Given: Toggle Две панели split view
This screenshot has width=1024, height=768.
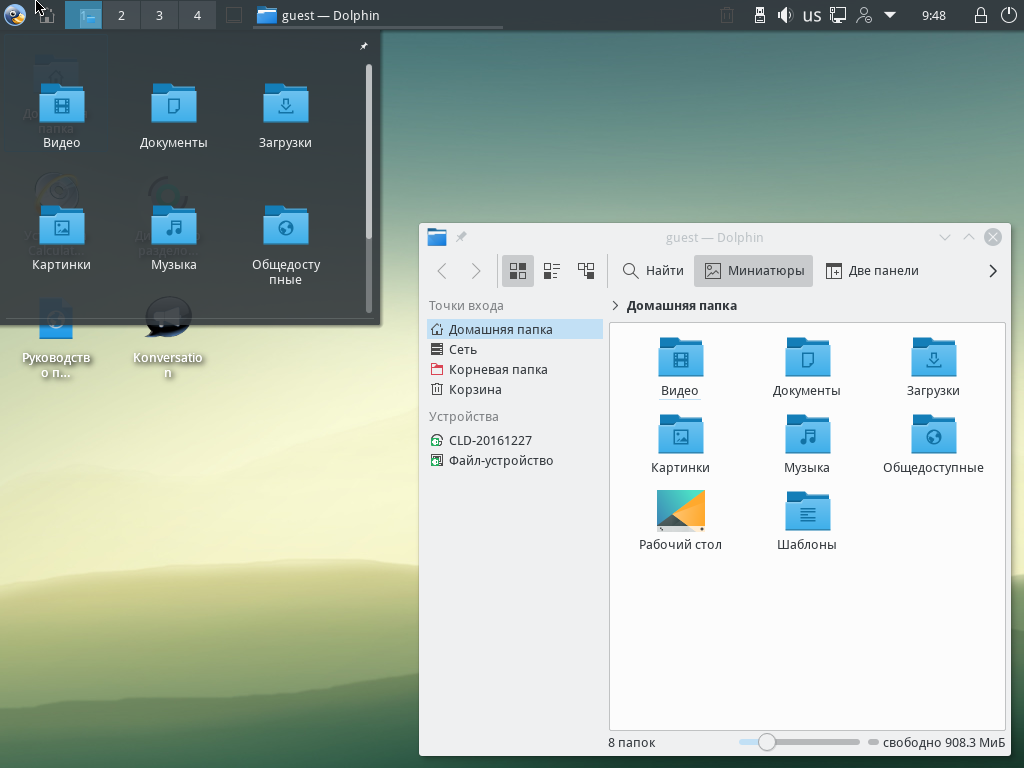Looking at the screenshot, I should pyautogui.click(x=871, y=271).
